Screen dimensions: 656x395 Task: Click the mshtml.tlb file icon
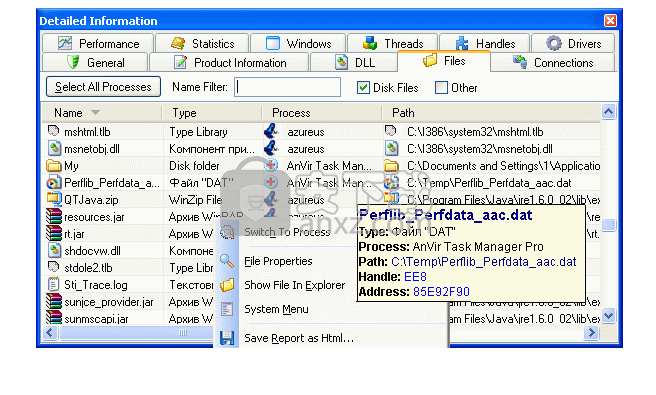[53, 131]
